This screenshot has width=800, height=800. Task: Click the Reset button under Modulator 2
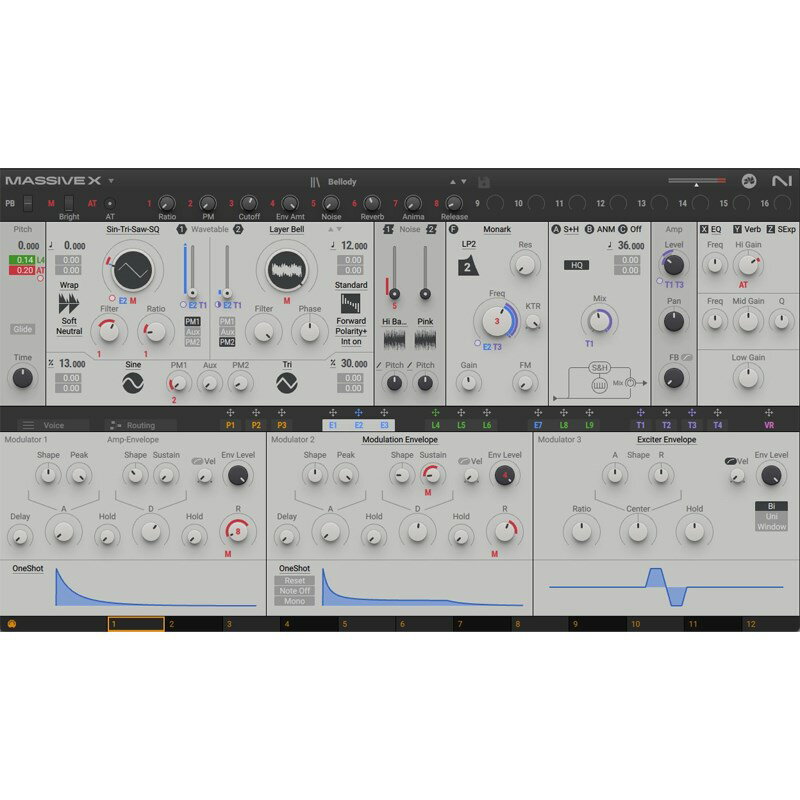(x=294, y=580)
